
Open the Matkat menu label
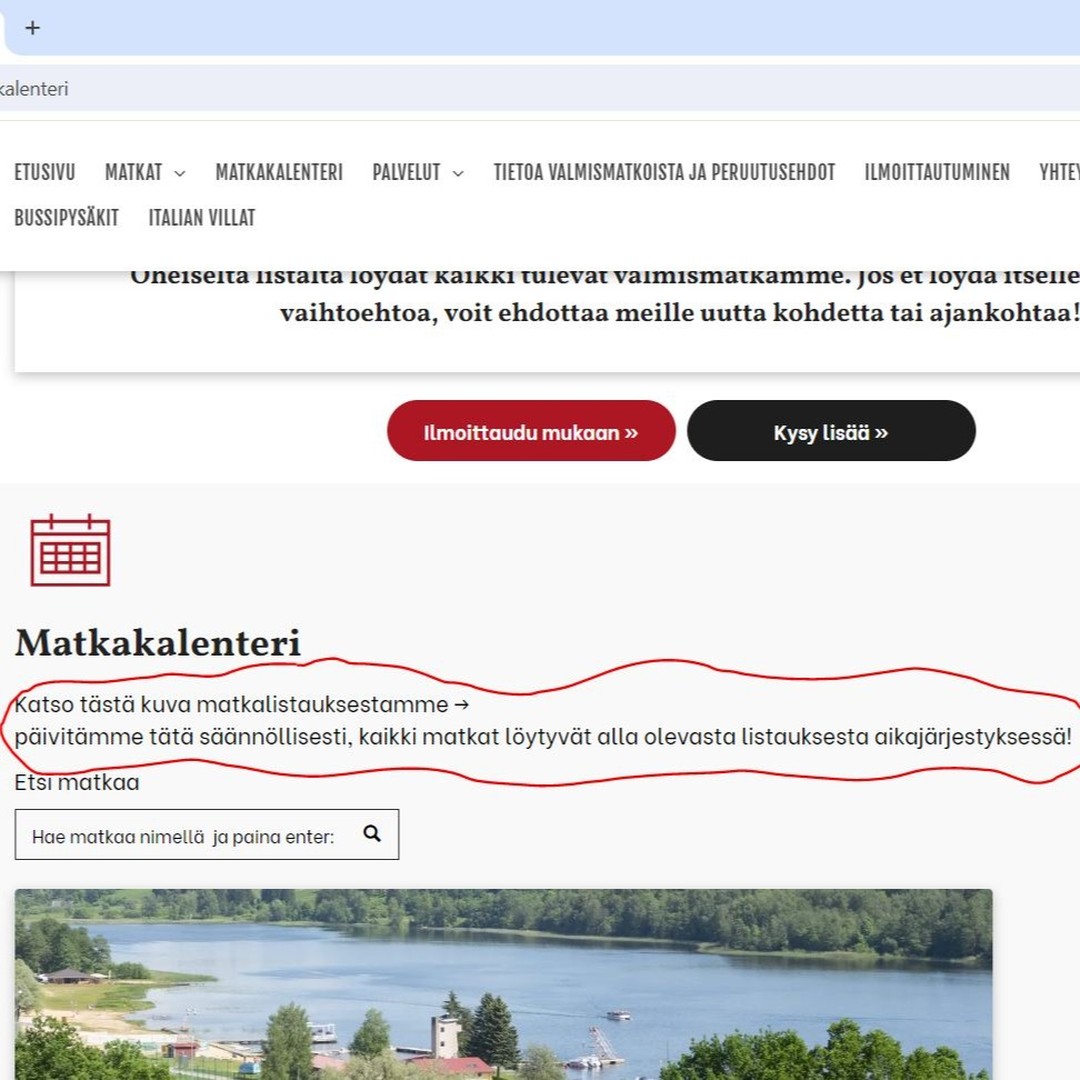coord(134,172)
